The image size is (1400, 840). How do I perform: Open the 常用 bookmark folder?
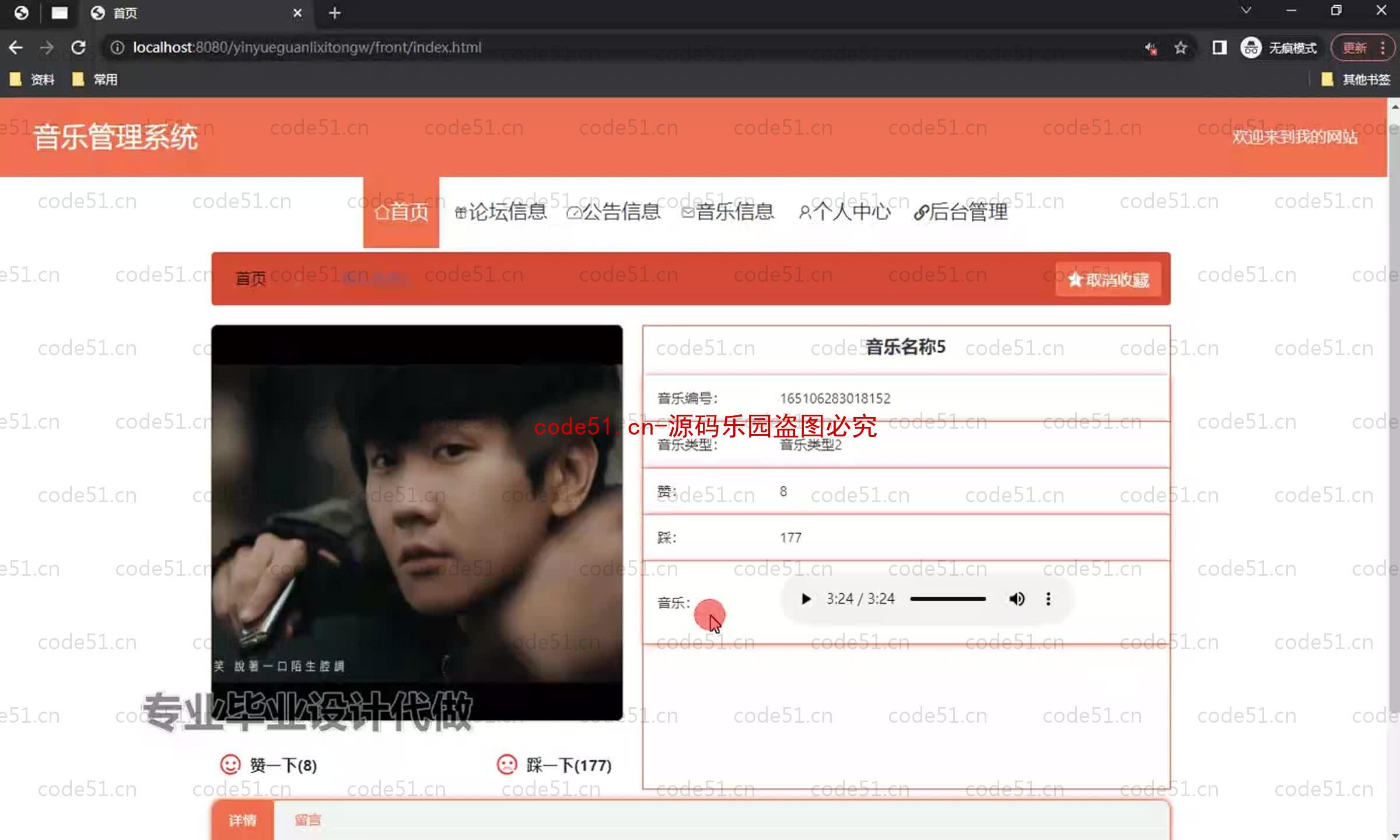tap(95, 79)
